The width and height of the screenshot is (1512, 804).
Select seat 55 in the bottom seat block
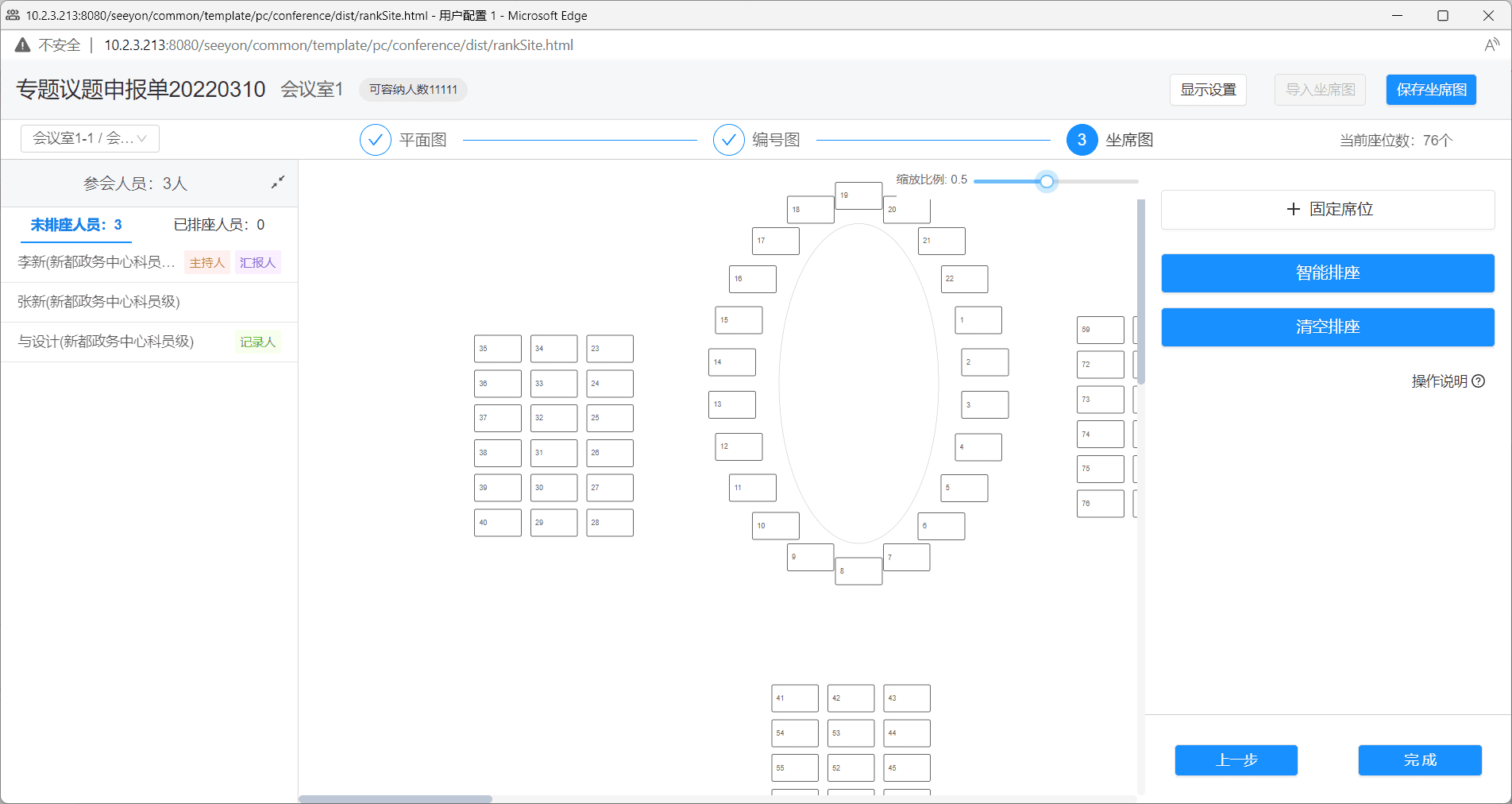[x=795, y=768]
